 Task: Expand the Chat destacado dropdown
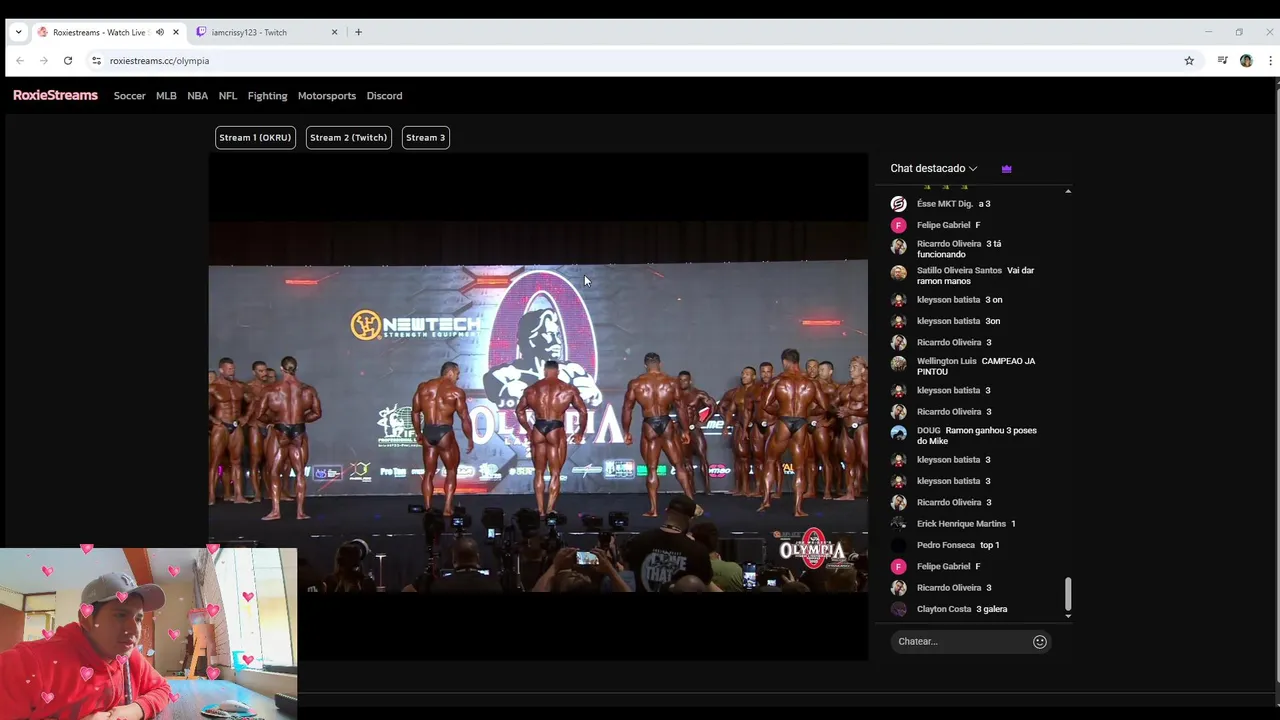coord(934,169)
